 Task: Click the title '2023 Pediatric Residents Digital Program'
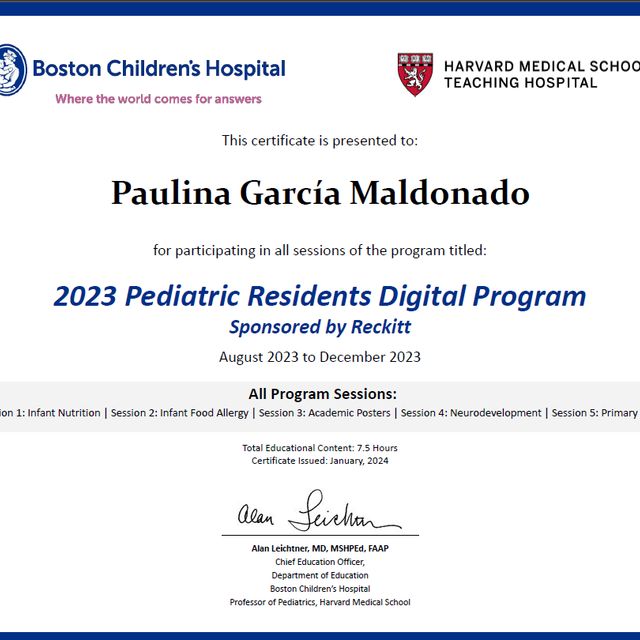click(x=320, y=296)
